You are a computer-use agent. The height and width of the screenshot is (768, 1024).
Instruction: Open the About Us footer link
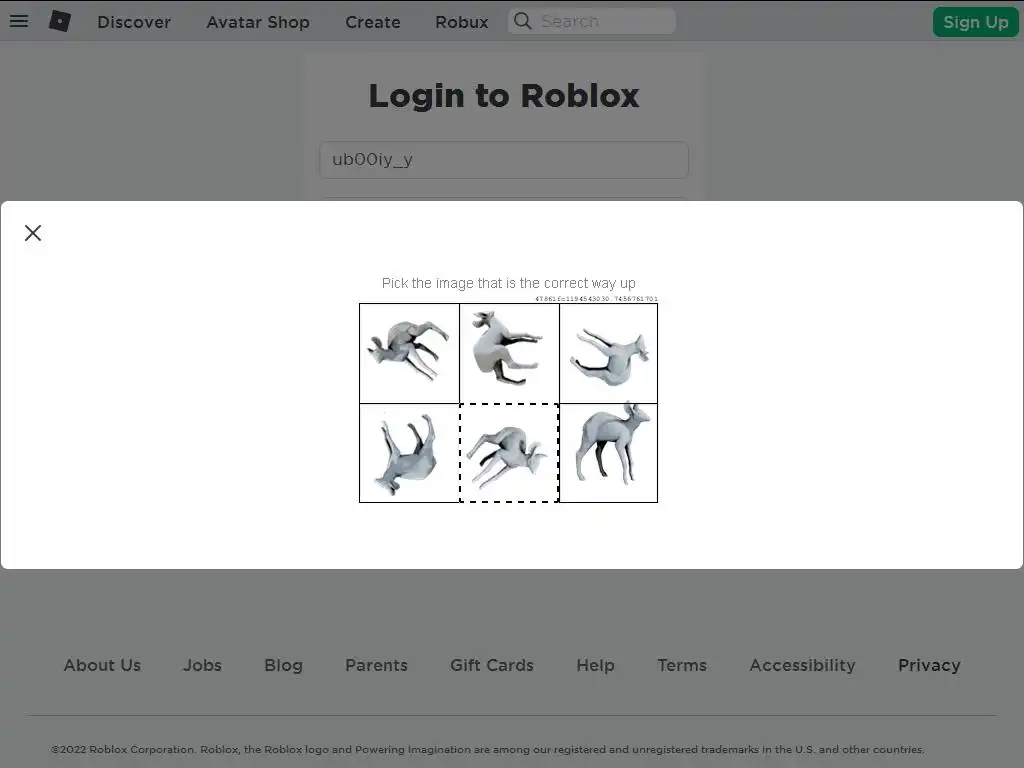coord(102,665)
